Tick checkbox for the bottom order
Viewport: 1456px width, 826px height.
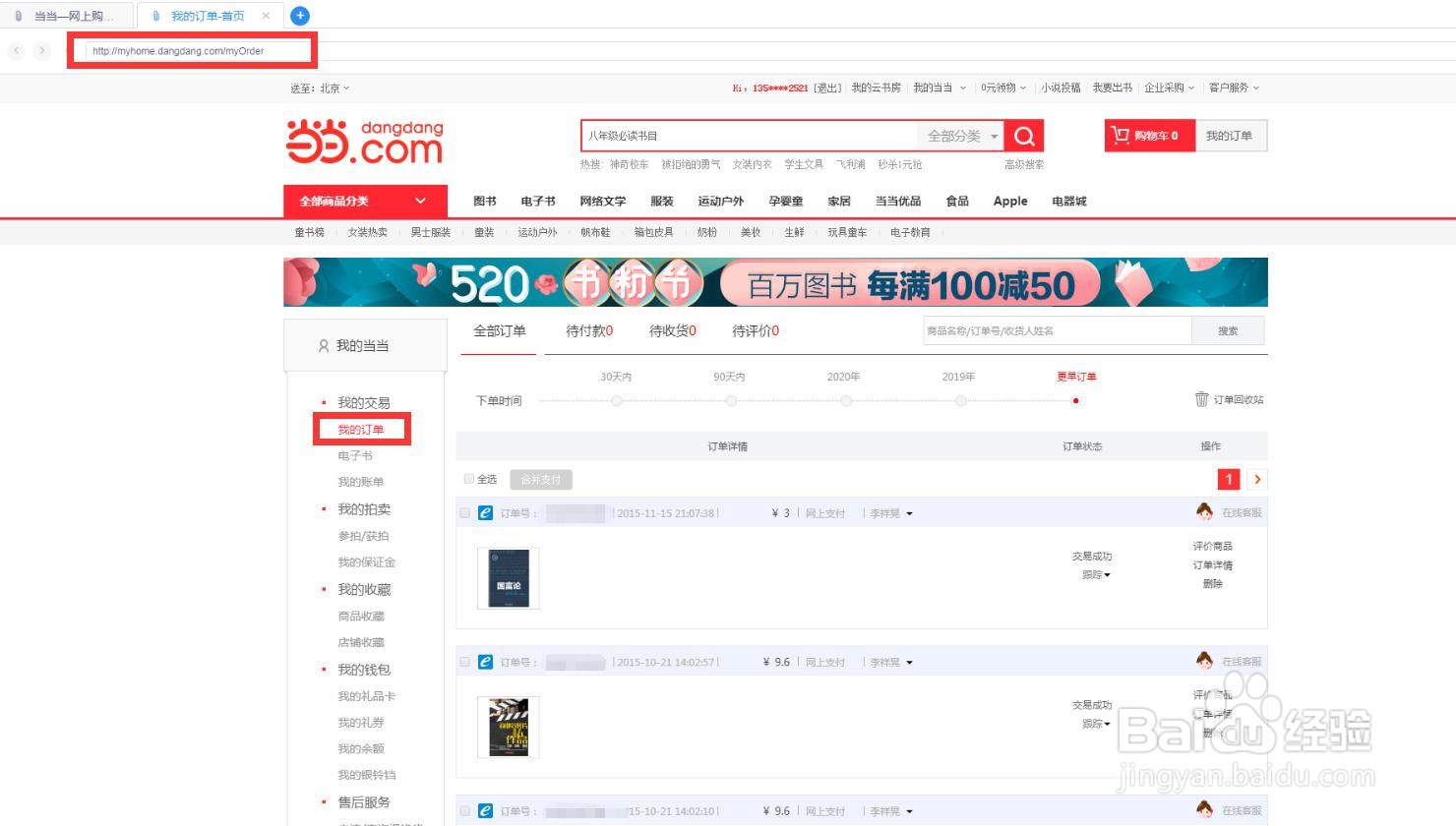pos(465,811)
